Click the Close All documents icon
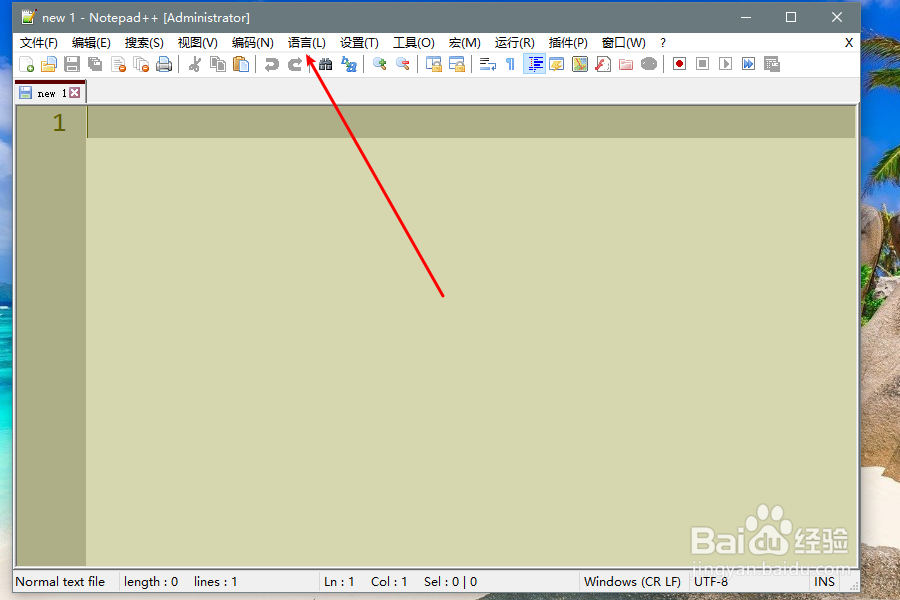 pos(141,64)
